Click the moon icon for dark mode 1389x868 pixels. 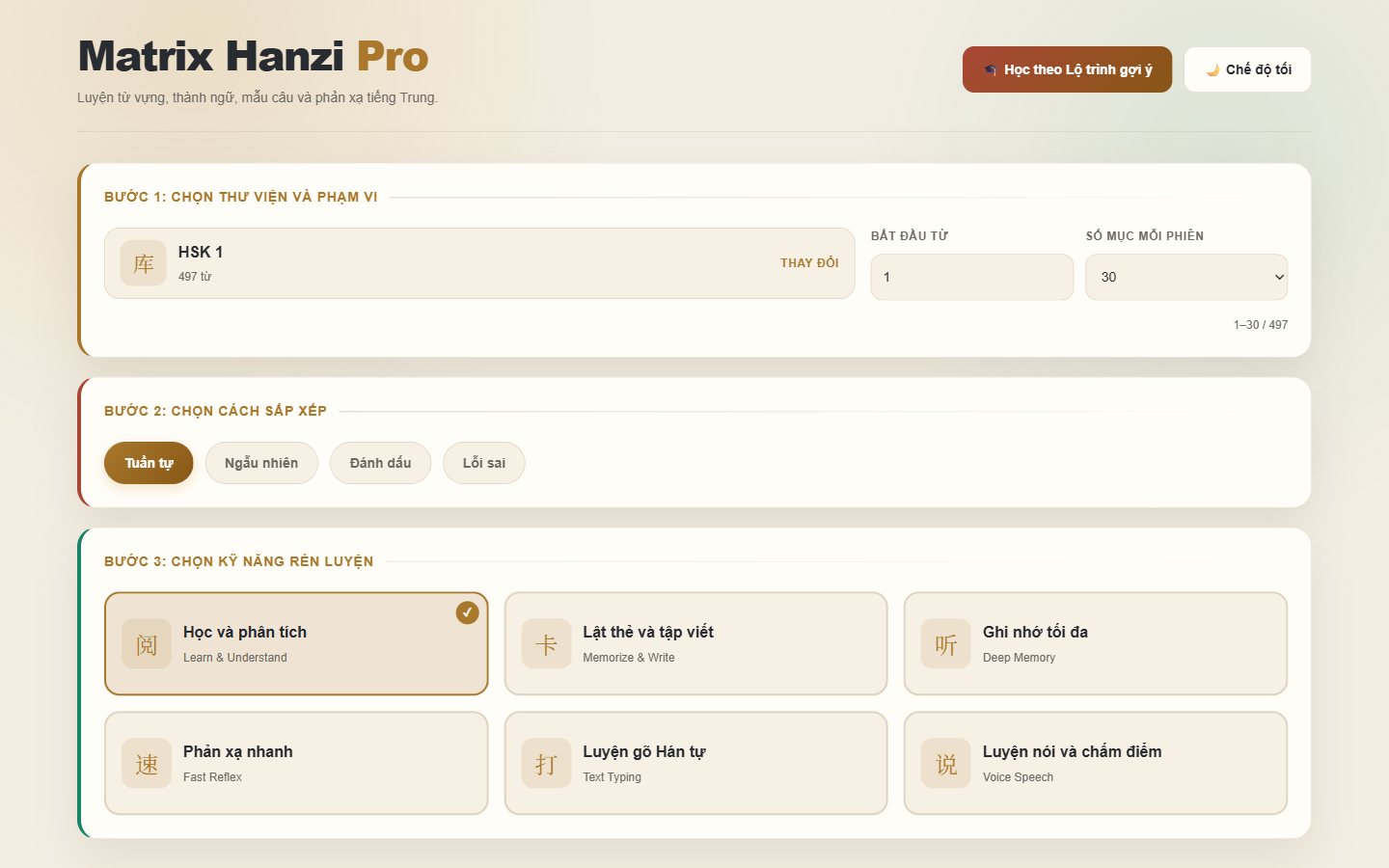(1212, 70)
